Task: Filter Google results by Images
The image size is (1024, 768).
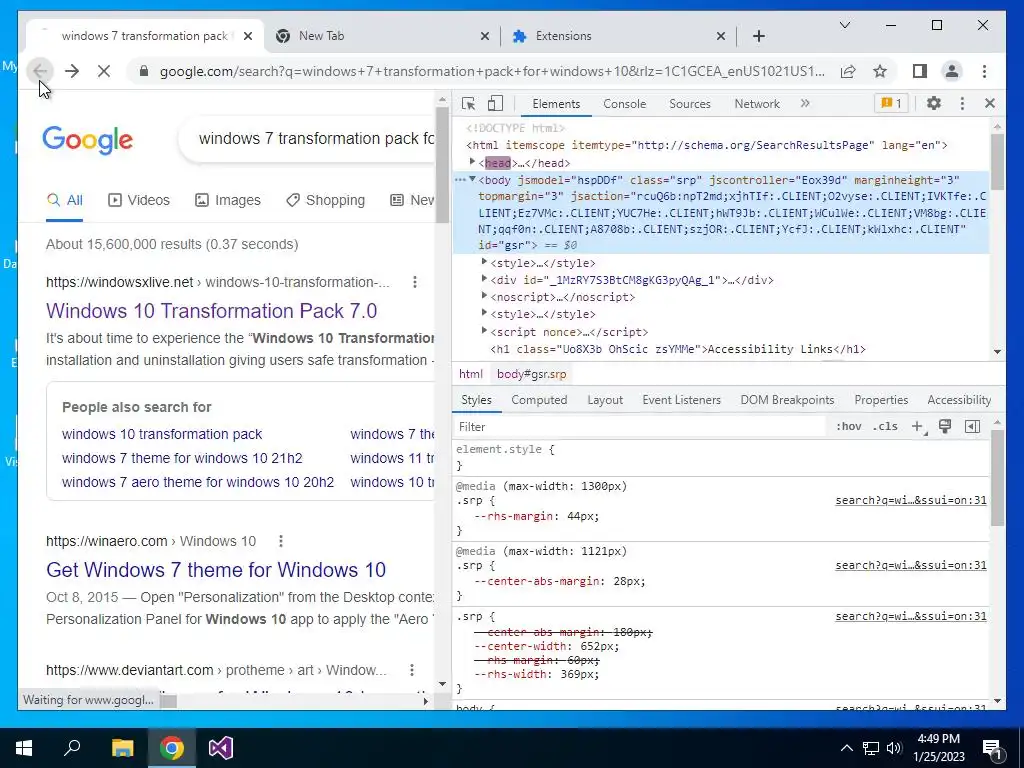Action: 228,200
